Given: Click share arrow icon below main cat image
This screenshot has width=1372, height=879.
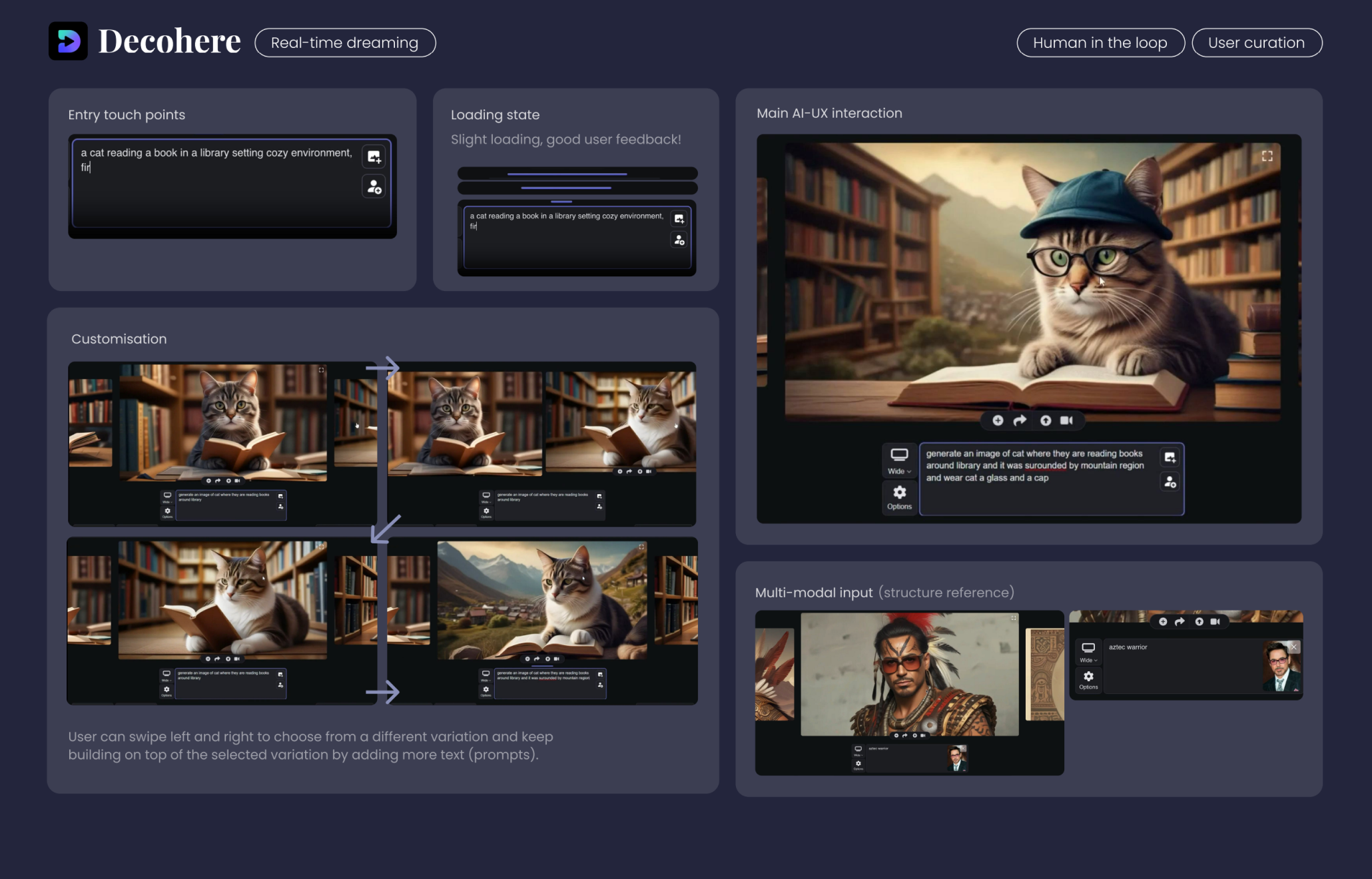Looking at the screenshot, I should [x=1020, y=420].
